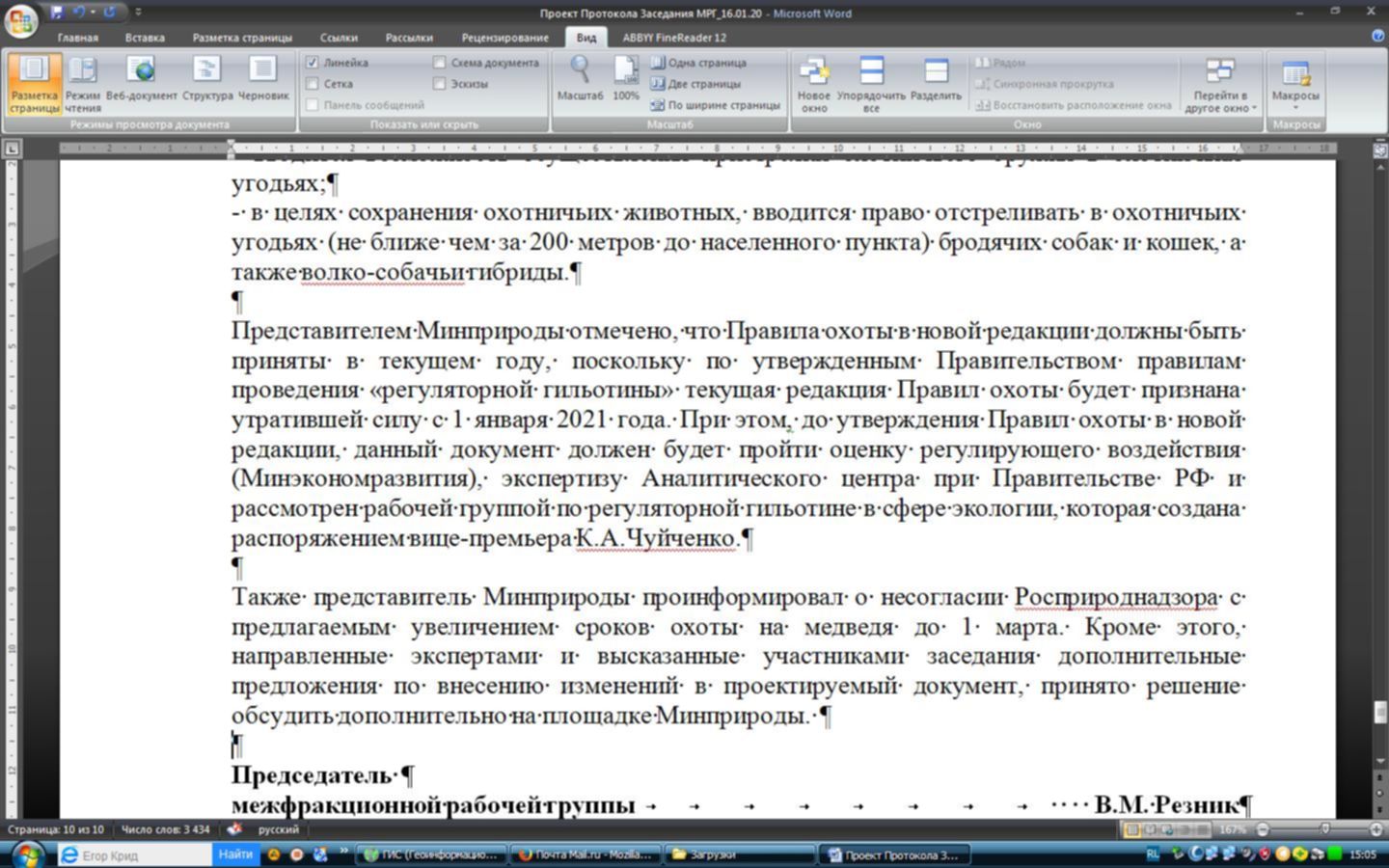The height and width of the screenshot is (868, 1389).
Task: Switch to Веб-документ view
Action: [x=142, y=79]
